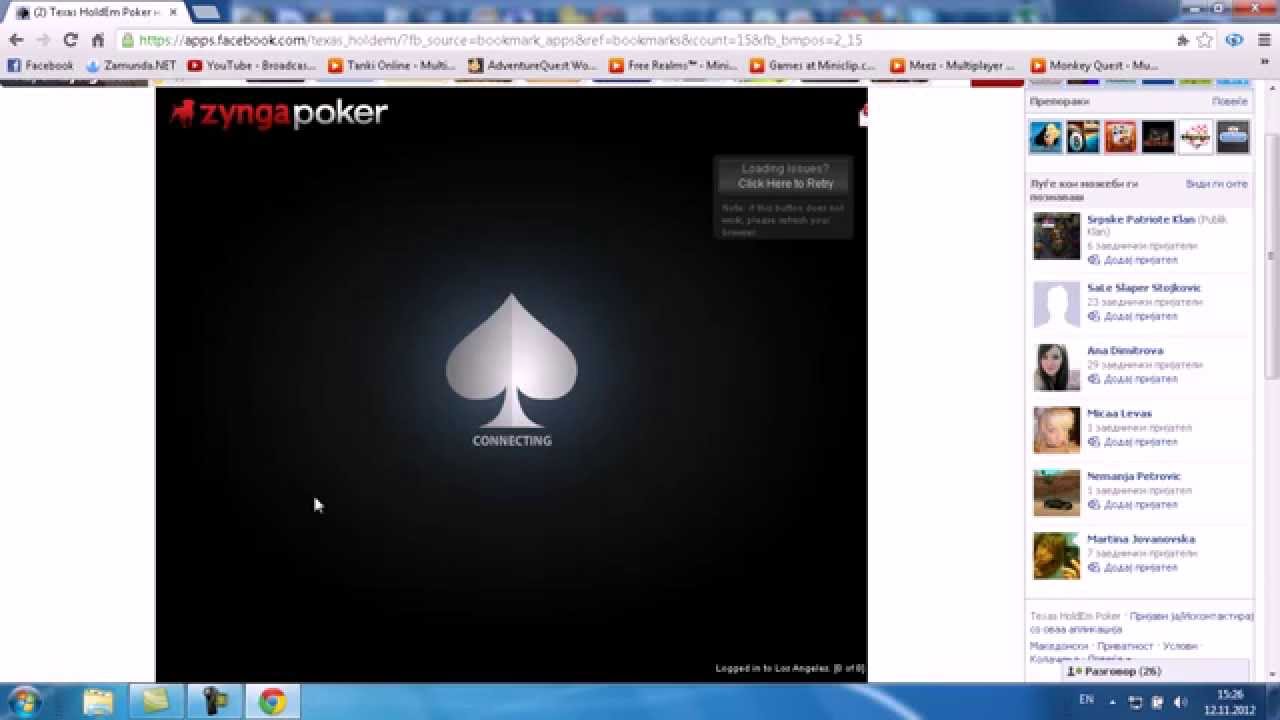Open the Free Realms bookmark
The height and width of the screenshot is (720, 1280).
tap(673, 65)
